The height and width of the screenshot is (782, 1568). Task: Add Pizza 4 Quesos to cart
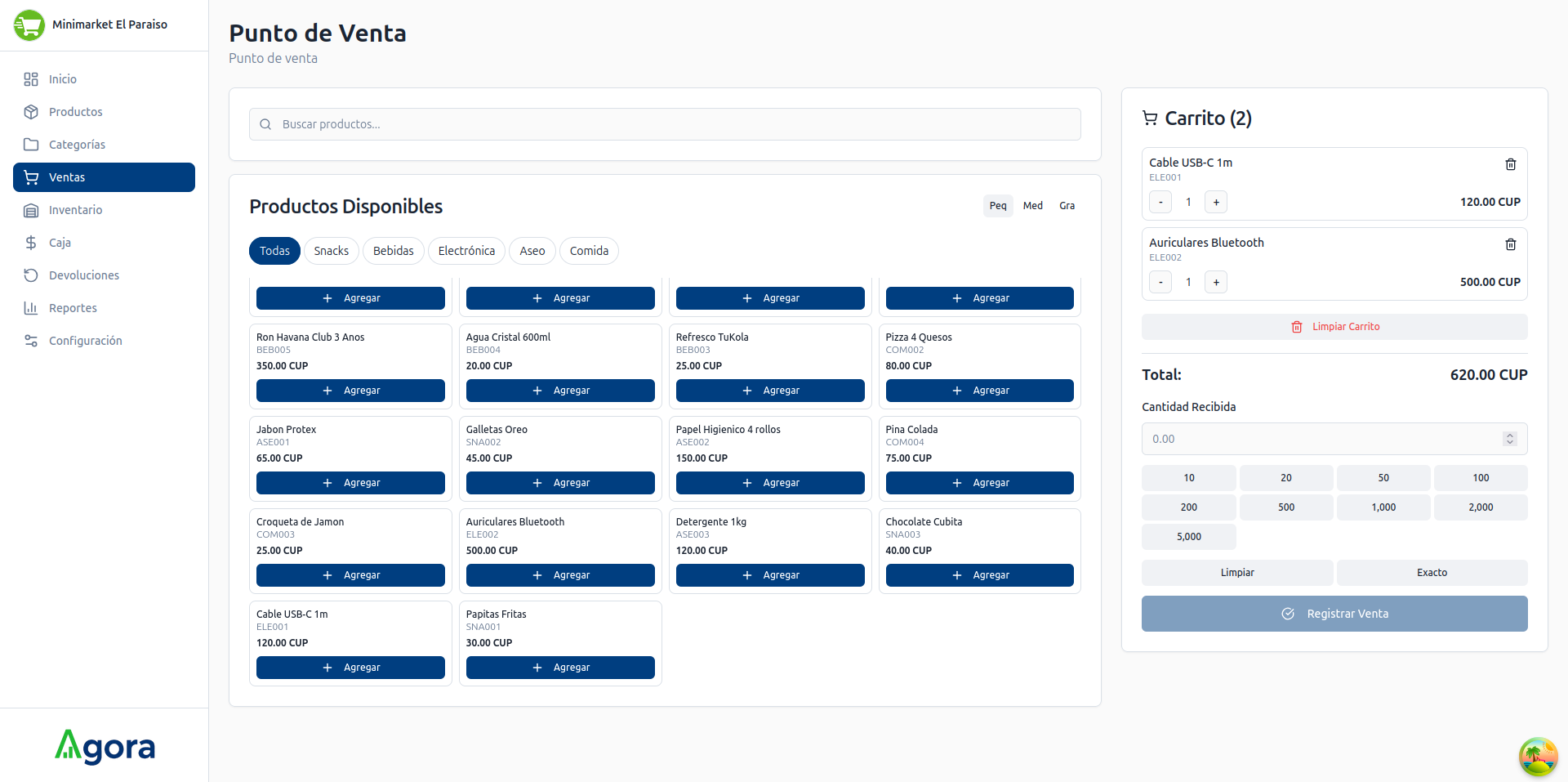979,391
